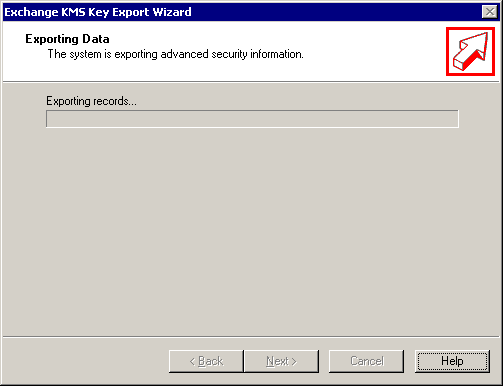
Task: Go to the Next wizard page
Action: click(x=281, y=361)
